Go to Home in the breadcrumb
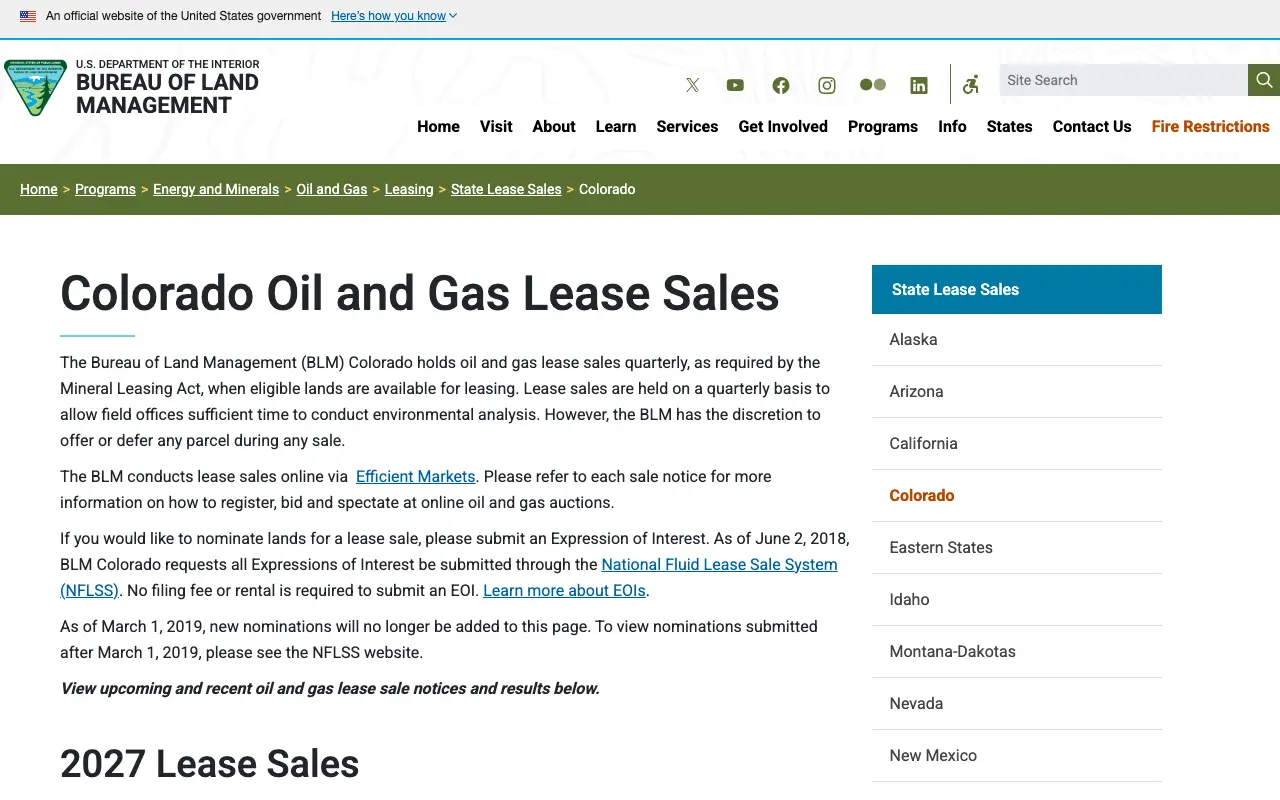1280x800 pixels. tap(39, 189)
